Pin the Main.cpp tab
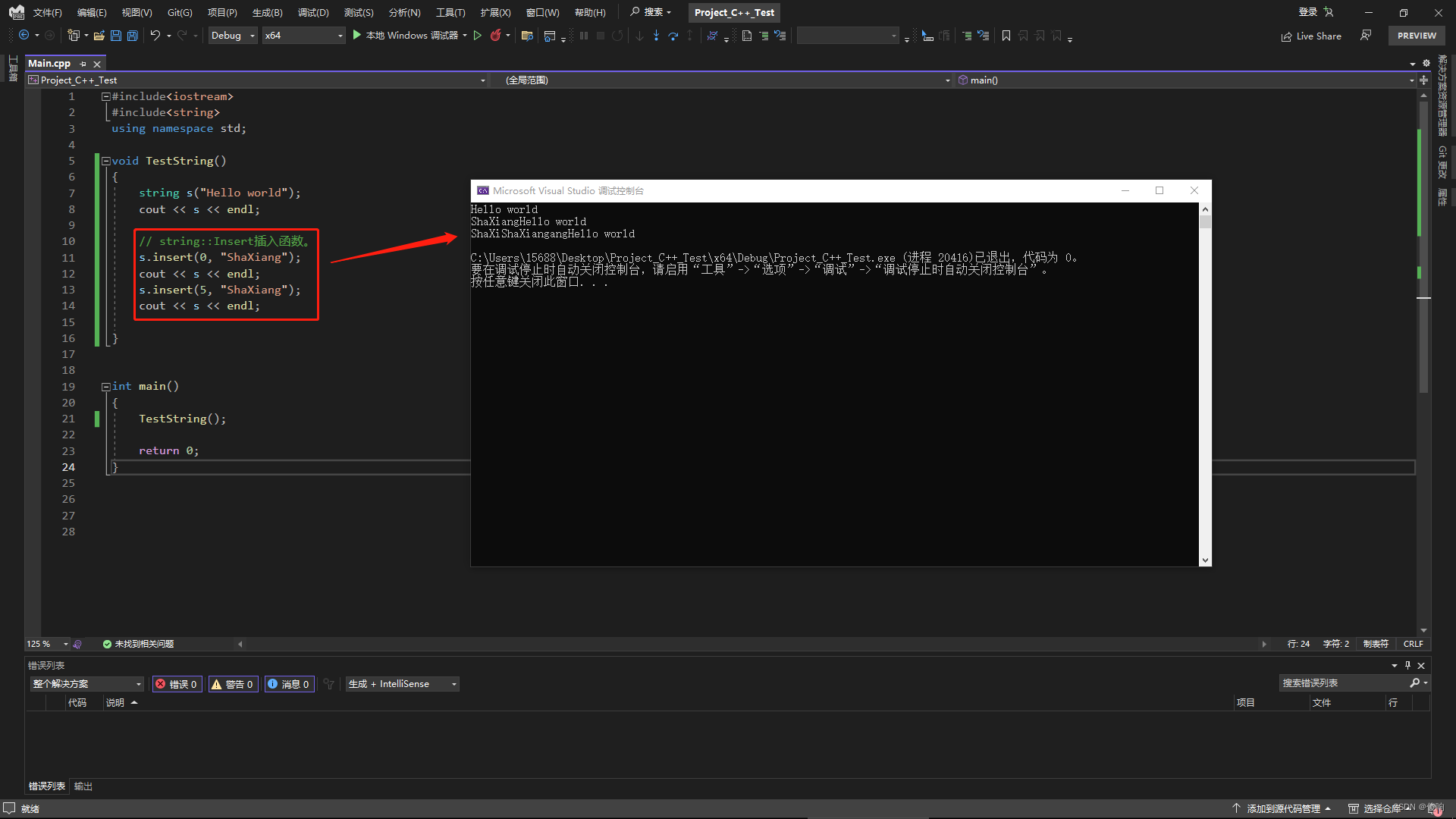The image size is (1456, 819). (83, 64)
